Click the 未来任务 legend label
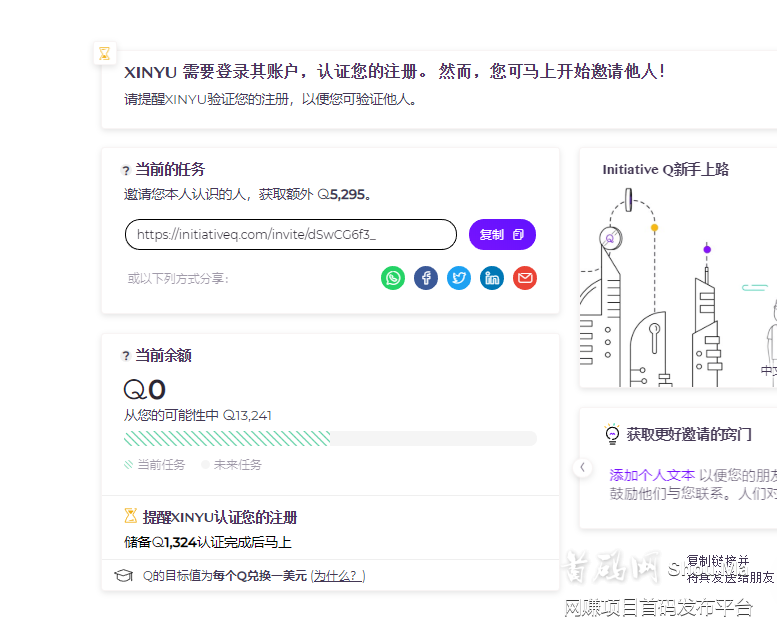777x643 pixels. (x=237, y=465)
